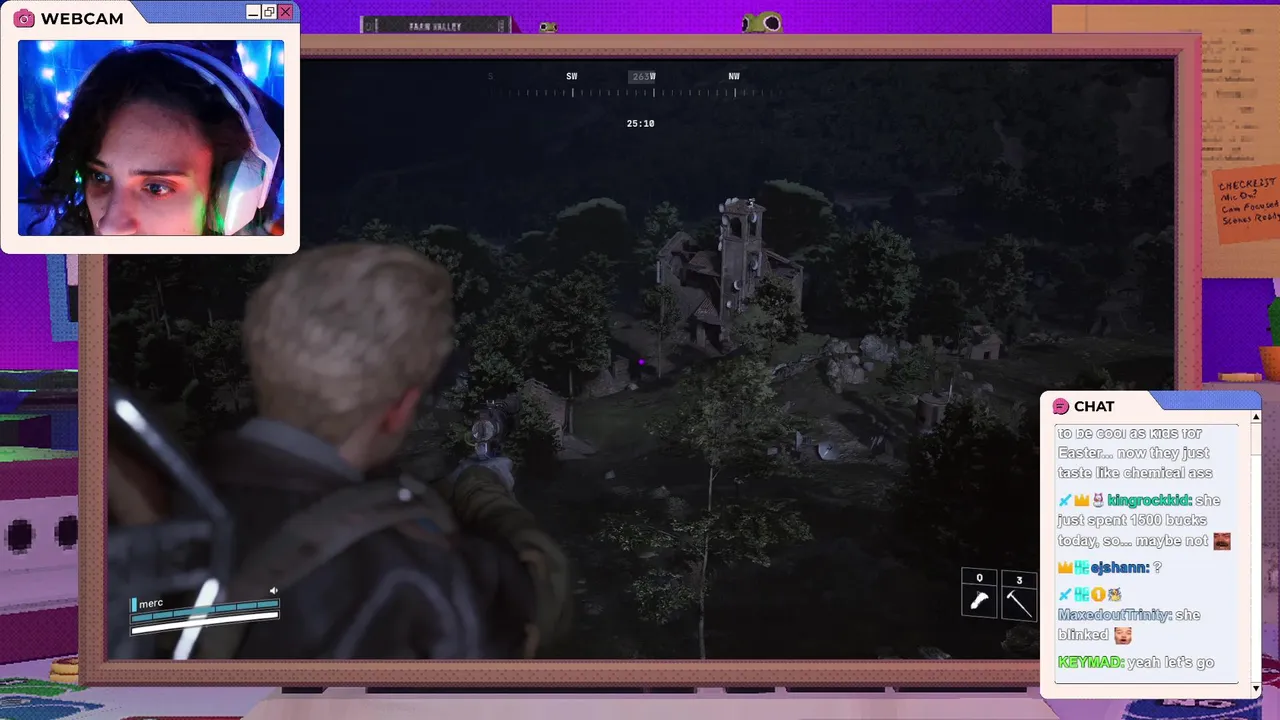Select the bandage item slot showing 0
This screenshot has width=1280, height=720.
[x=979, y=594]
